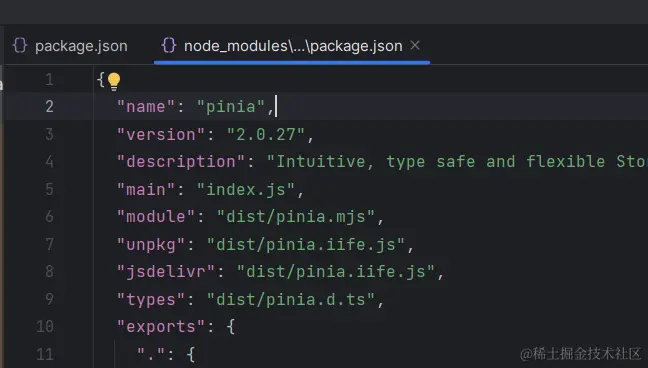Click line number 5 in gutter
This screenshot has height=368, width=648.
(49, 189)
